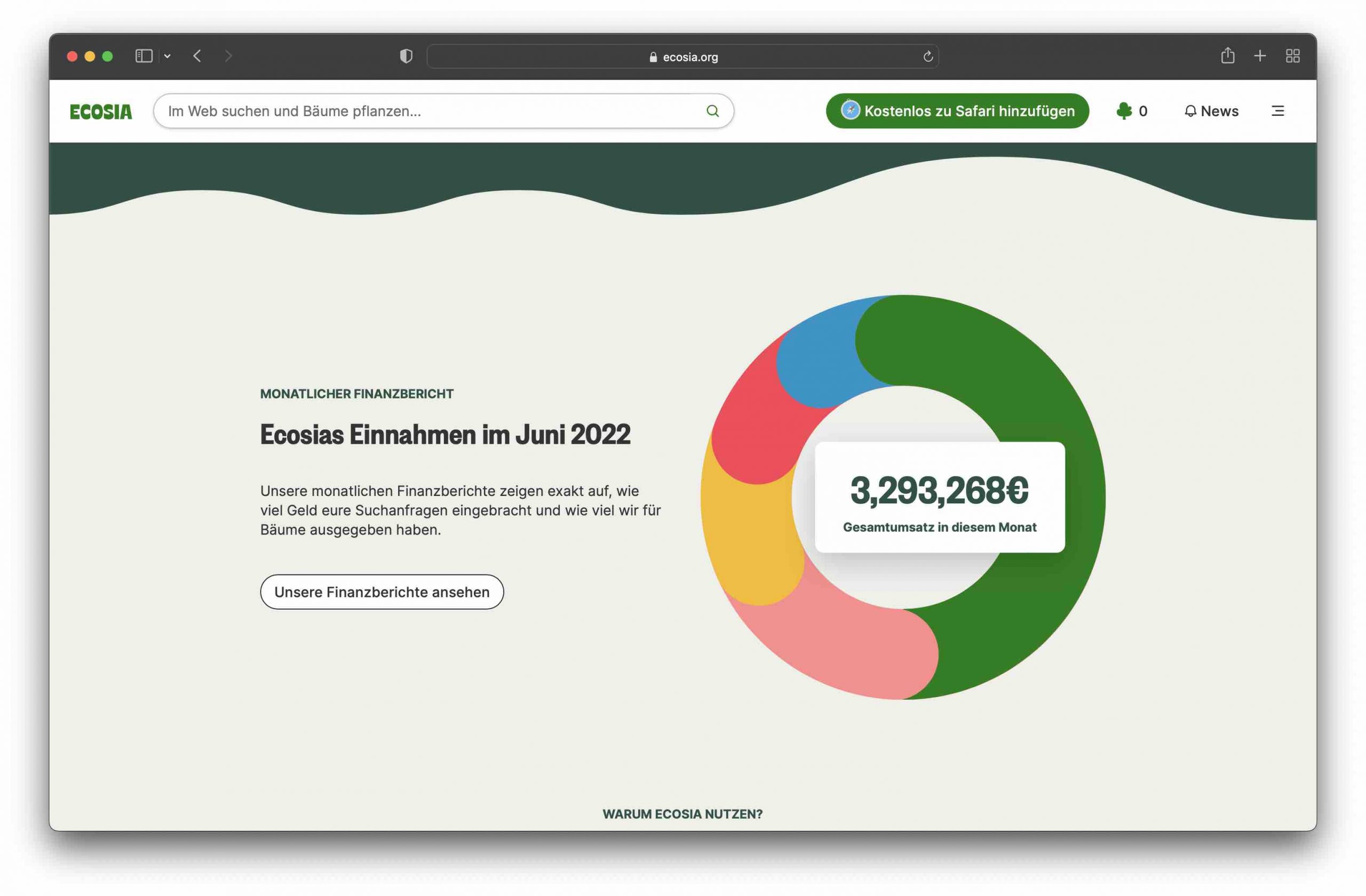
Task: Click Unsere Finanzberichte ansehen button
Action: [382, 592]
